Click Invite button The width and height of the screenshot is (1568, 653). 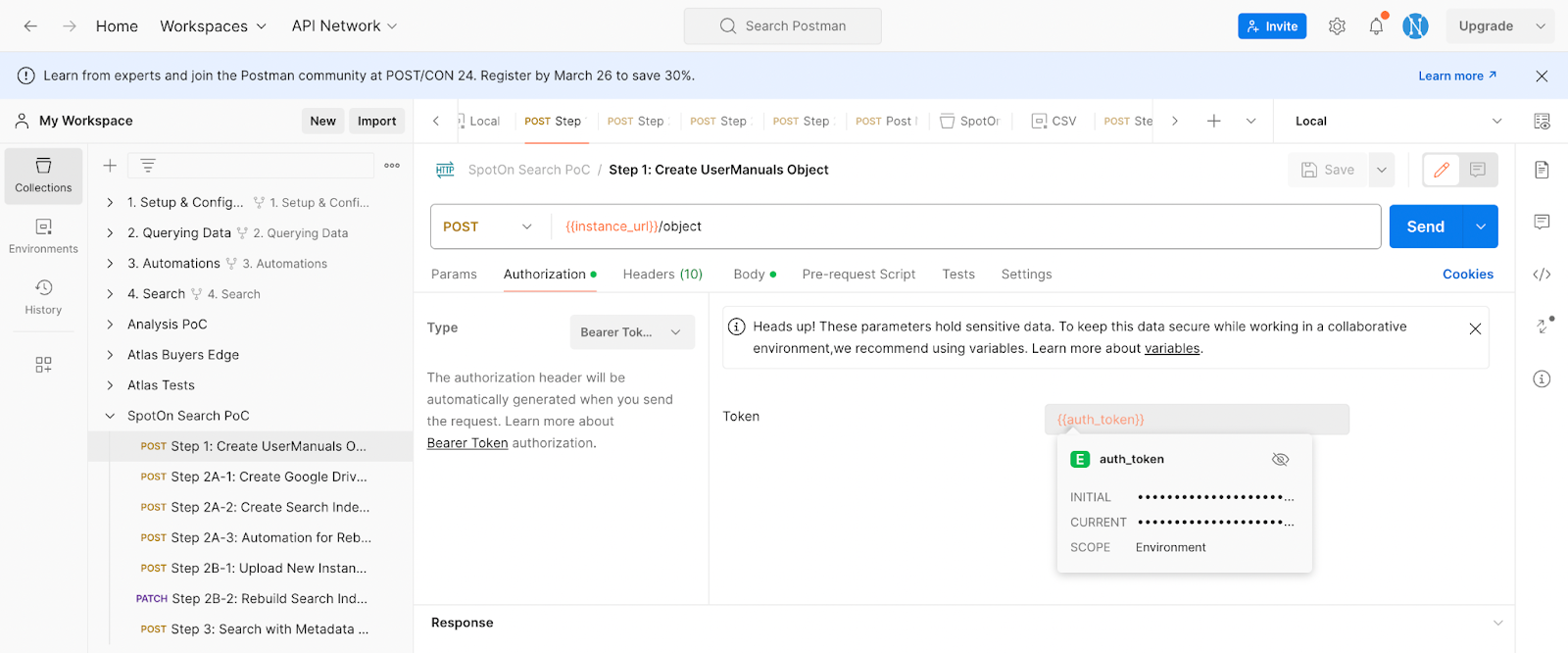[1272, 26]
